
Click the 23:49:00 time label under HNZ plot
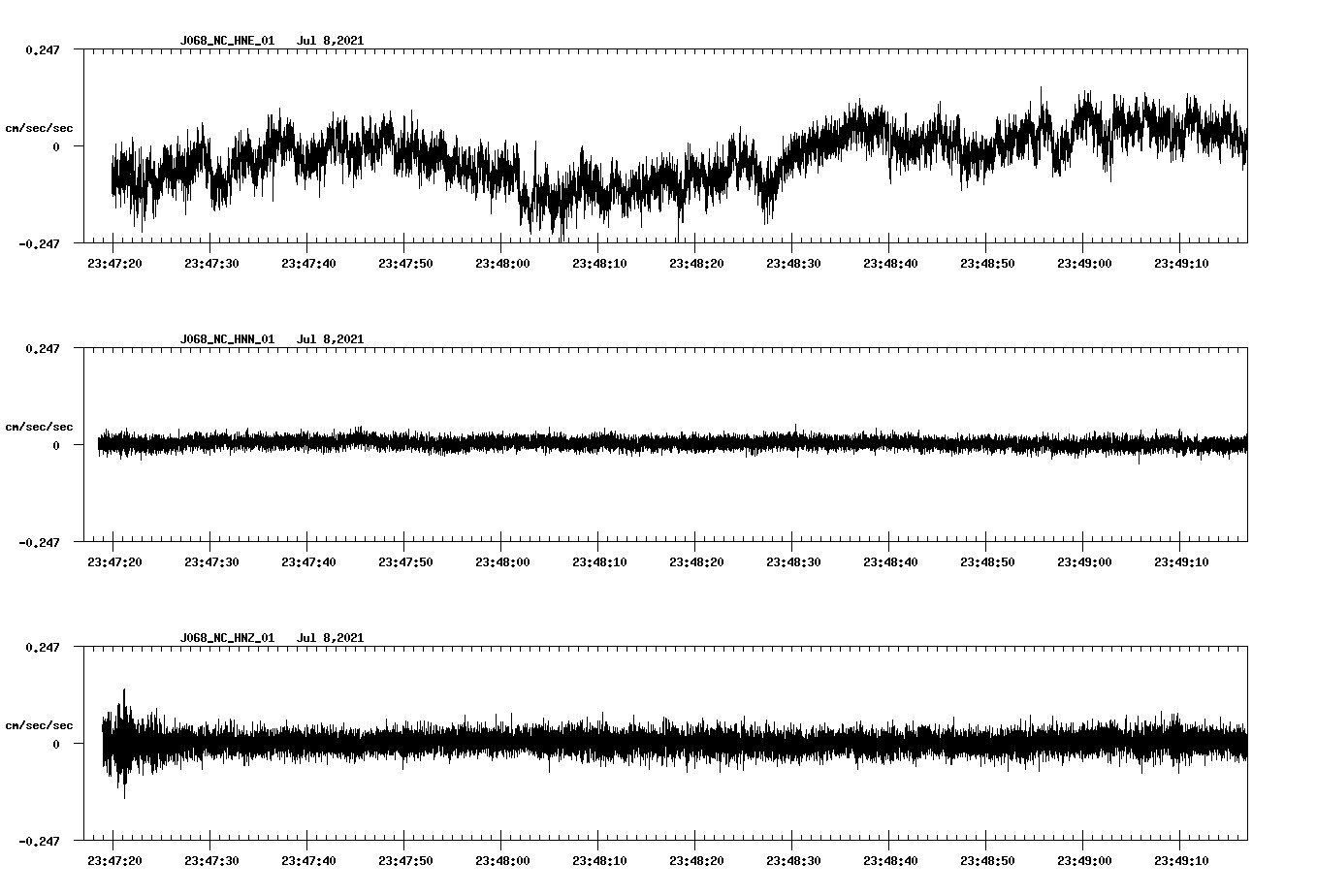[1084, 860]
